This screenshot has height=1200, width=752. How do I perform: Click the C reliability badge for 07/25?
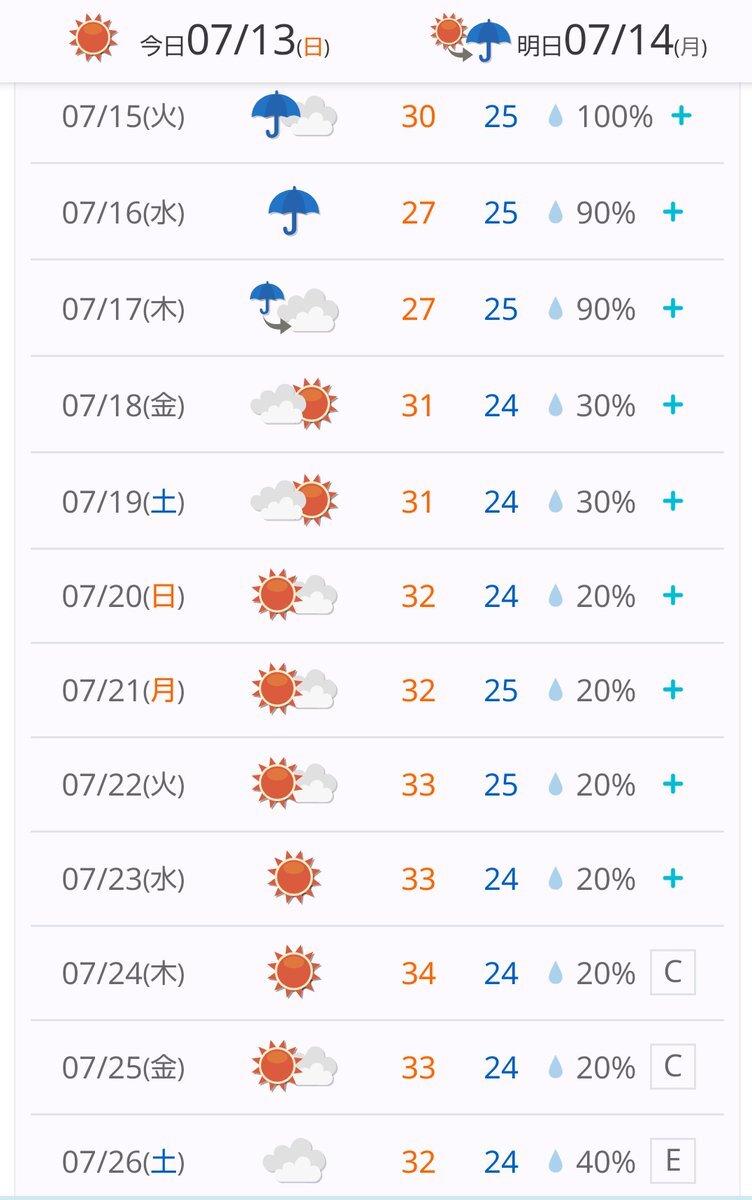(x=673, y=1066)
